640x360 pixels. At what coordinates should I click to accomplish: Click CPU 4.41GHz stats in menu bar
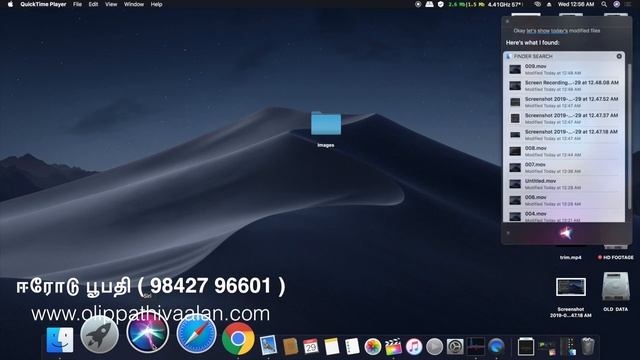coord(505,4)
